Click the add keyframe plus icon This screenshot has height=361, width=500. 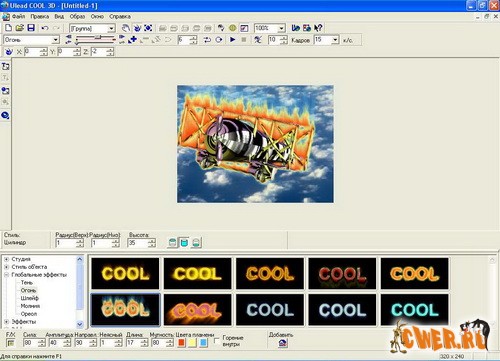133,40
